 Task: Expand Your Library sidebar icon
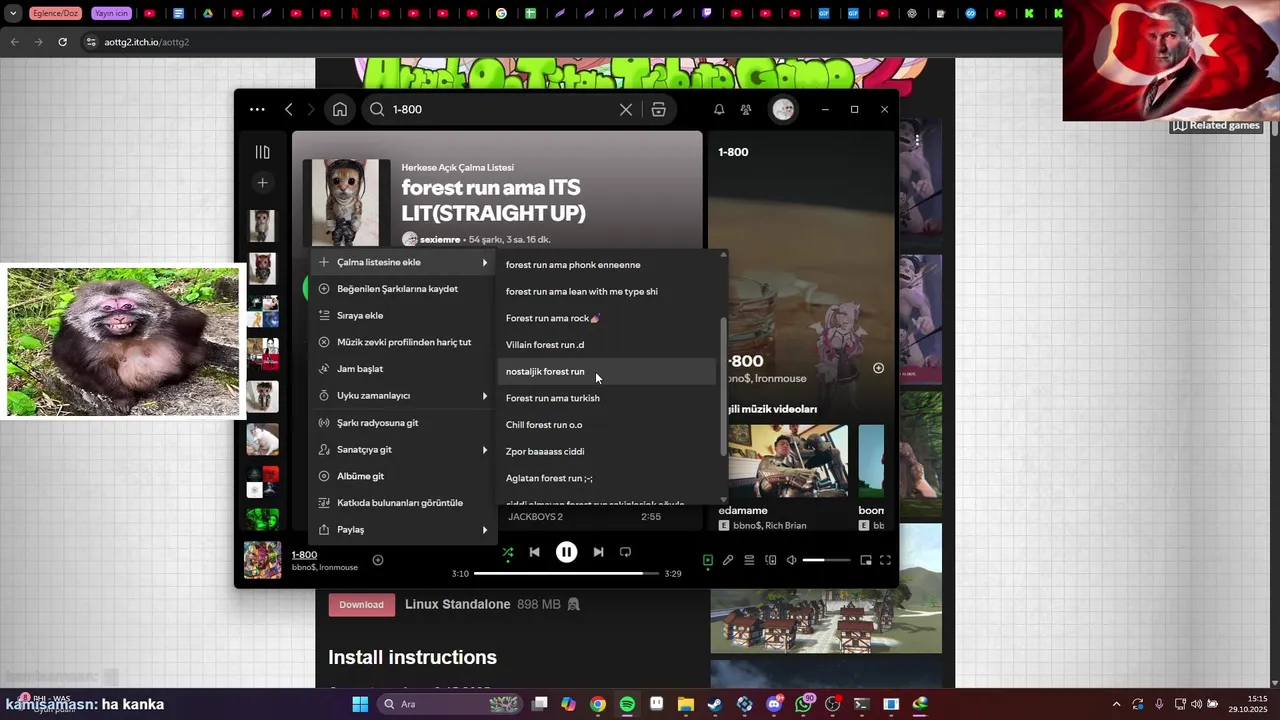point(262,152)
